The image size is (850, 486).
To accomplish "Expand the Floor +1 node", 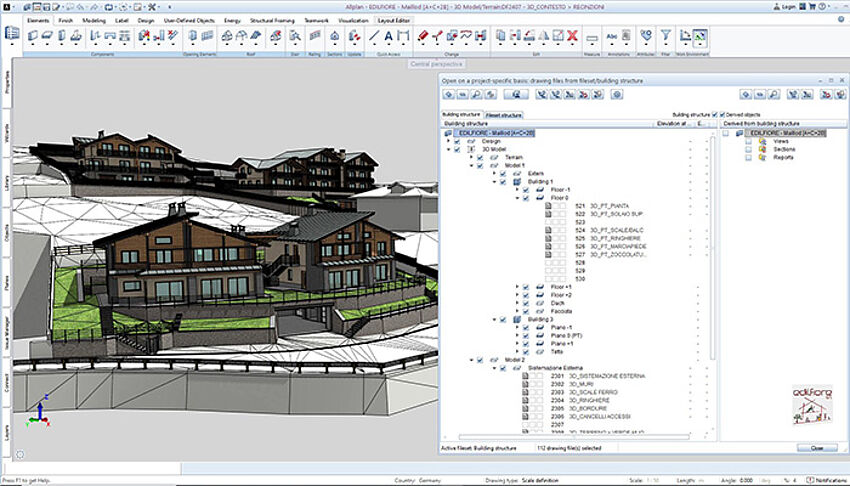I will click(517, 286).
